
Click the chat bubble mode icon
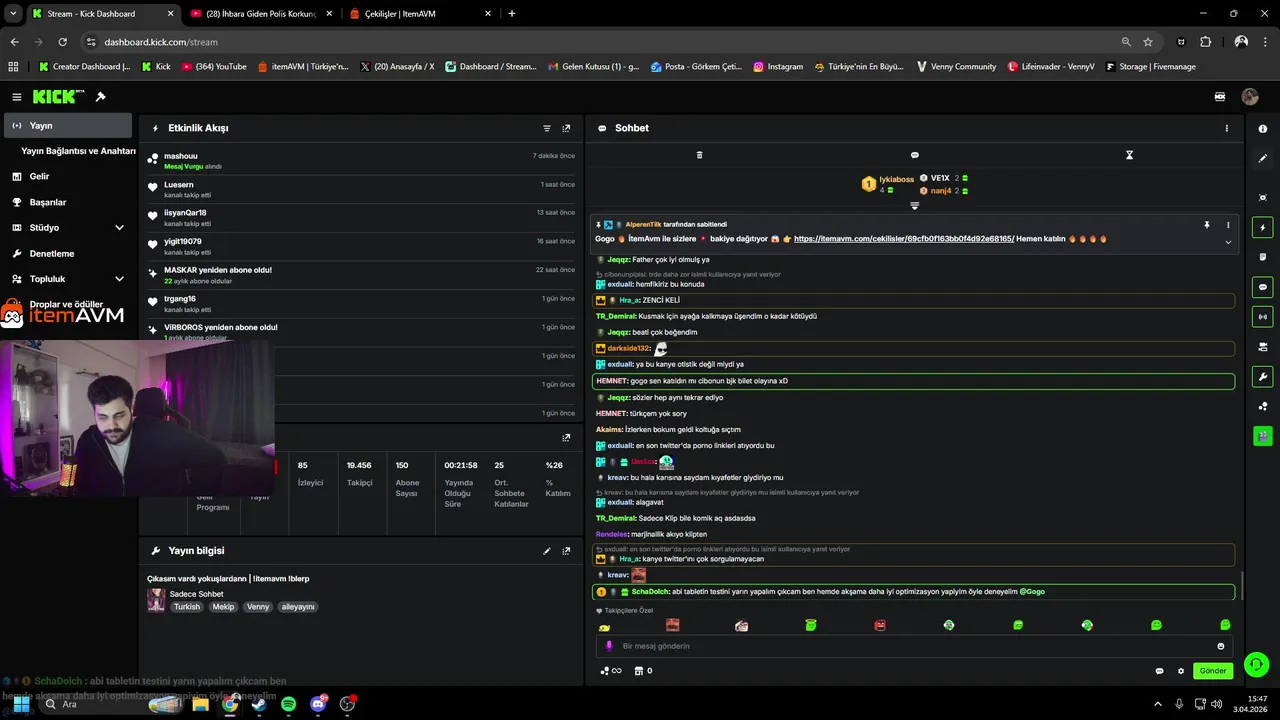click(x=914, y=155)
